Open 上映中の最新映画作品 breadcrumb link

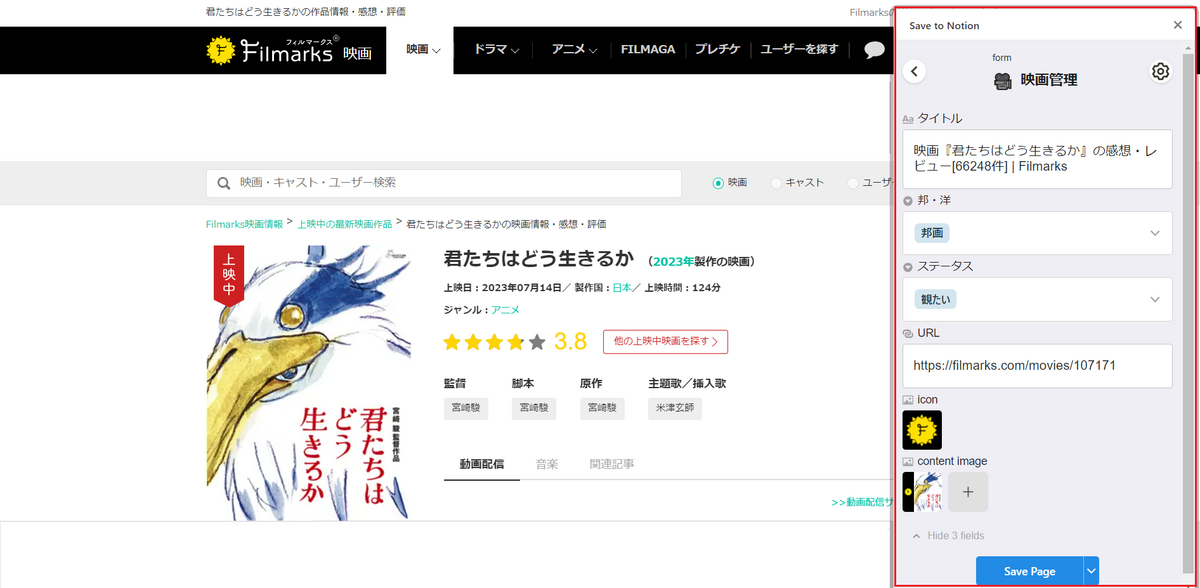click(344, 224)
